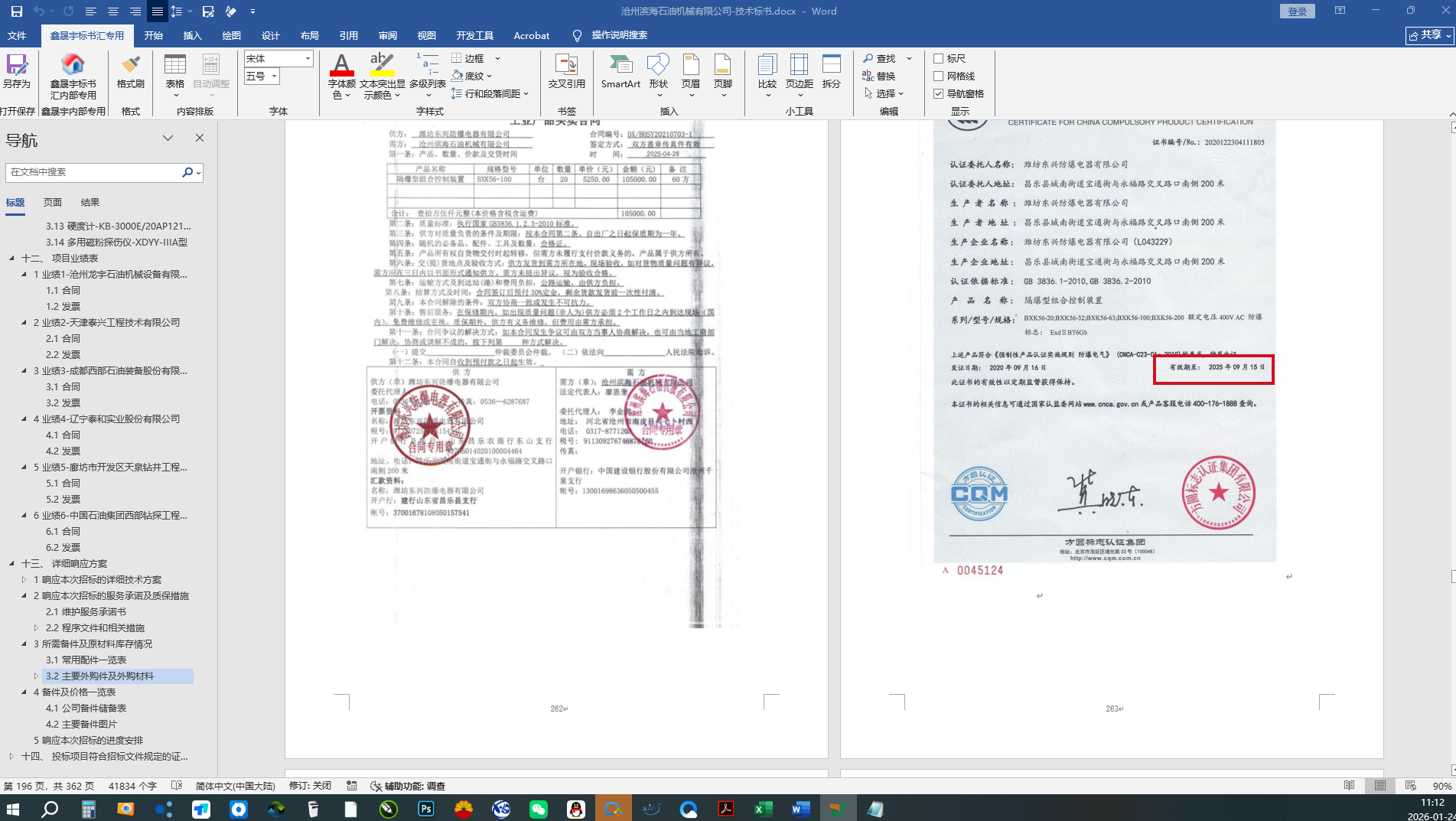Expand the 3.2 主要外购件及外购材料 node

pyautogui.click(x=36, y=676)
